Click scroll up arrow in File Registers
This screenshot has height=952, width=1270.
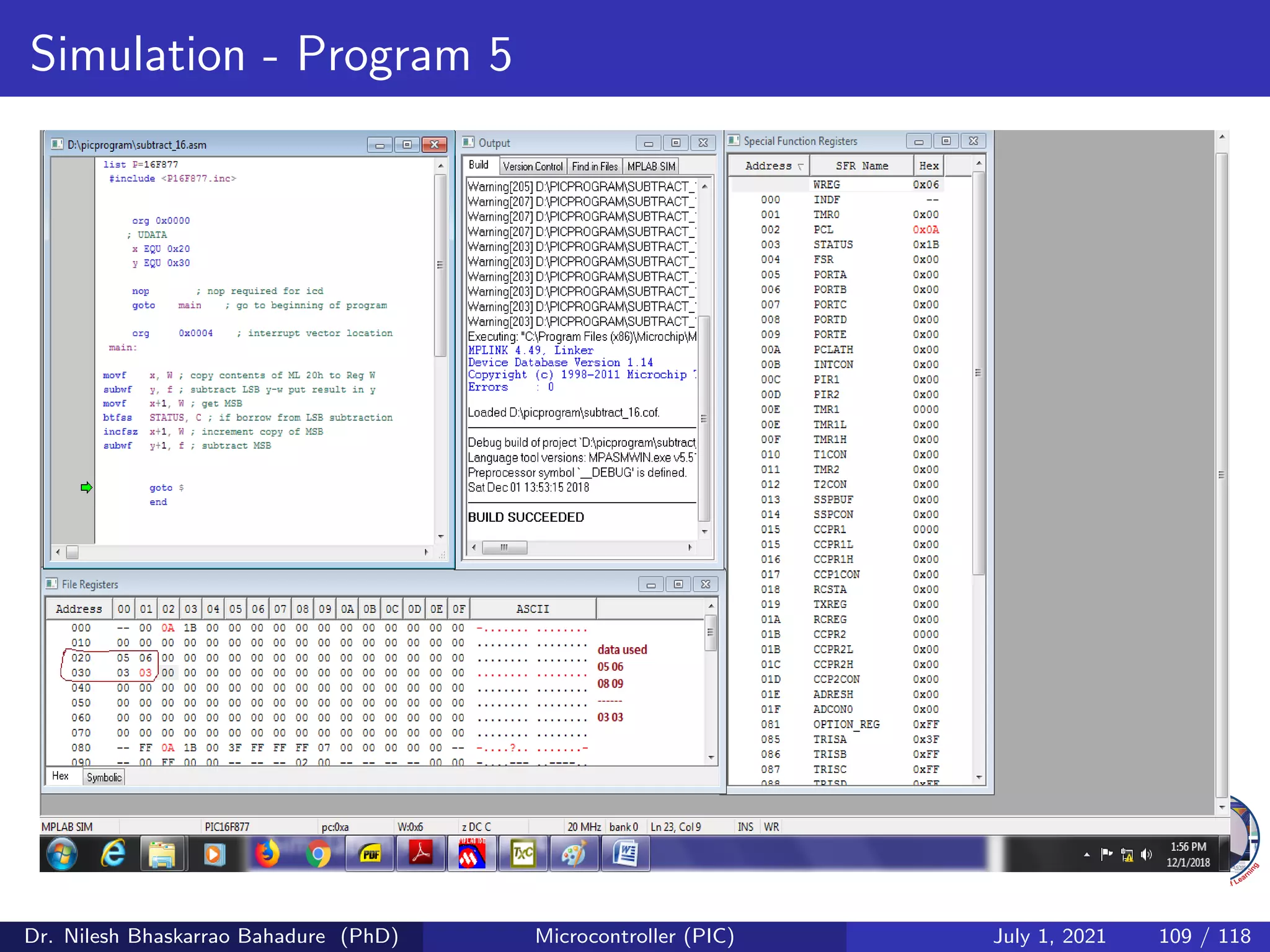click(x=711, y=606)
